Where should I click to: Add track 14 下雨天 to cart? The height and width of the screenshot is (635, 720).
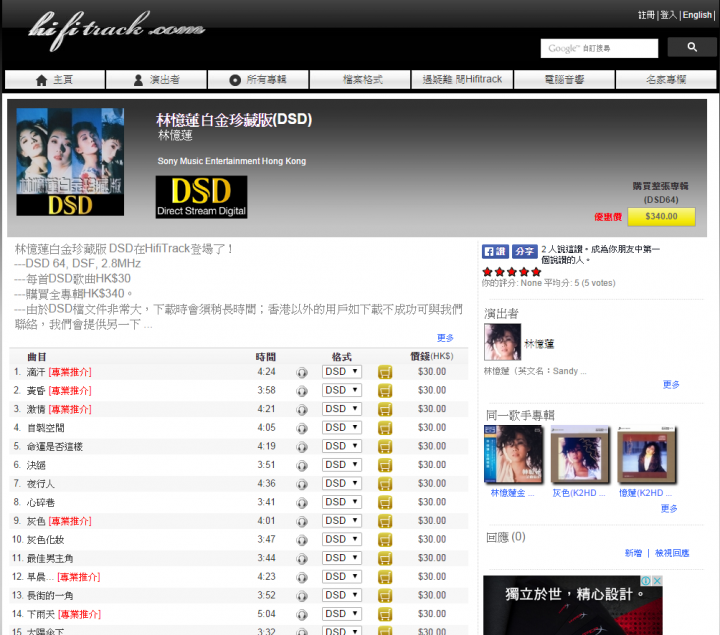[x=385, y=614]
